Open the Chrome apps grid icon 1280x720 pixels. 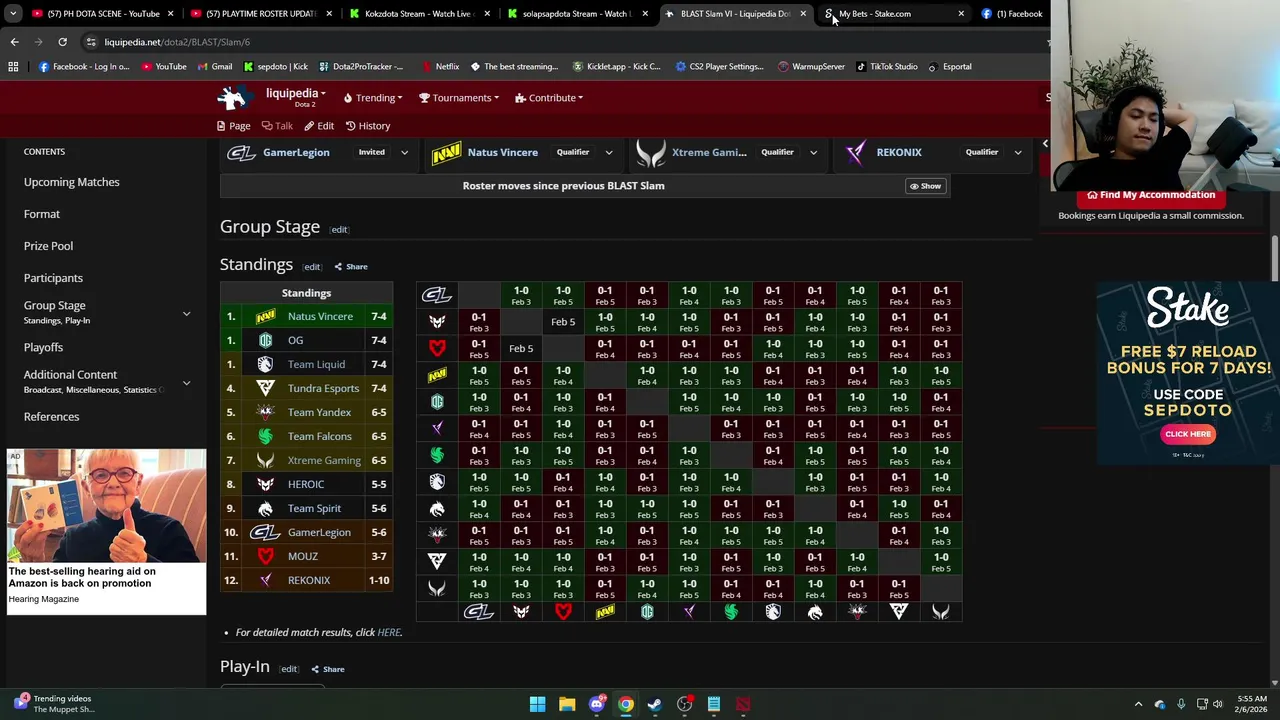click(13, 67)
